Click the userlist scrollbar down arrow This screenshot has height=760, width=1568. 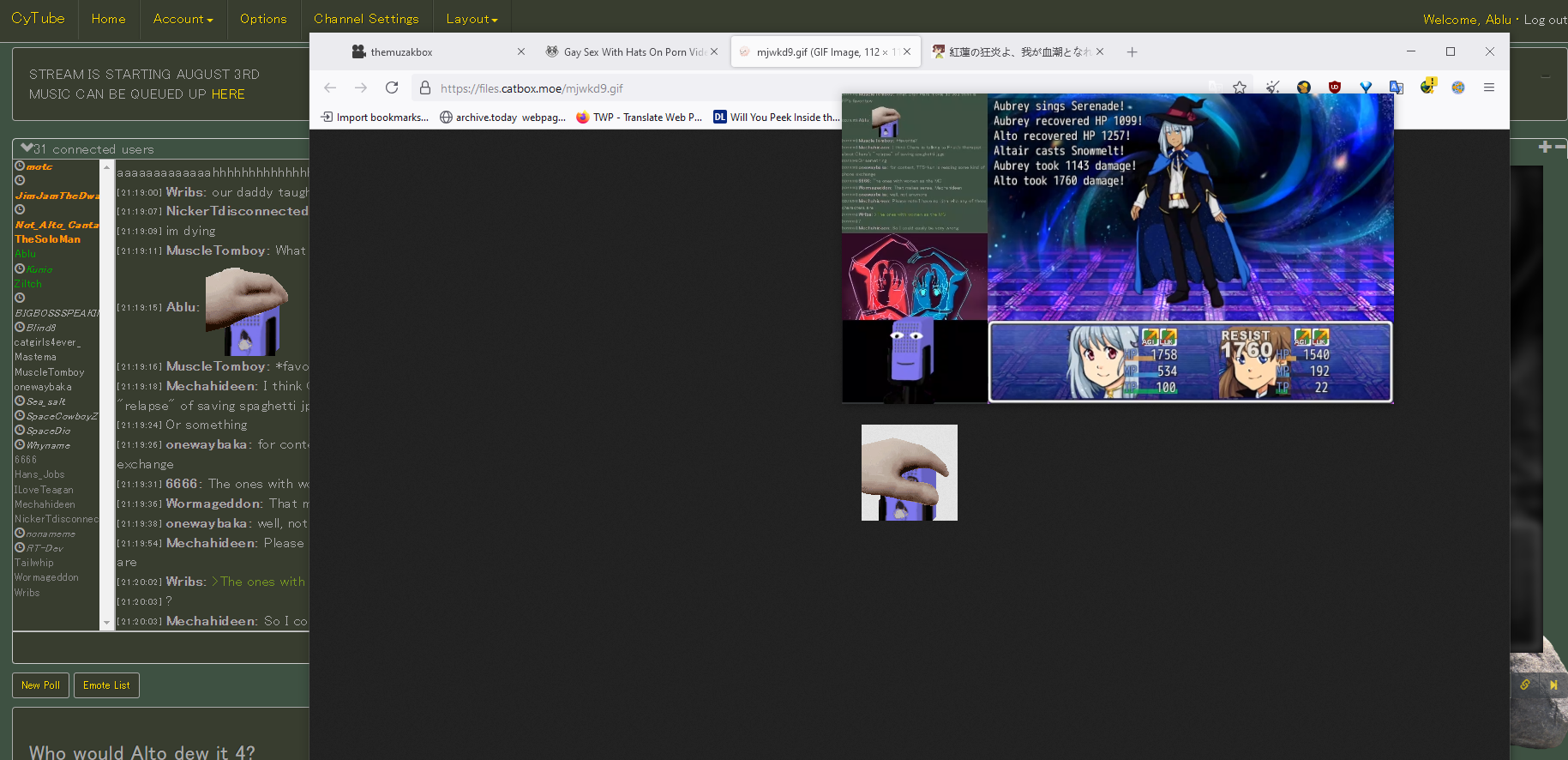tap(107, 623)
